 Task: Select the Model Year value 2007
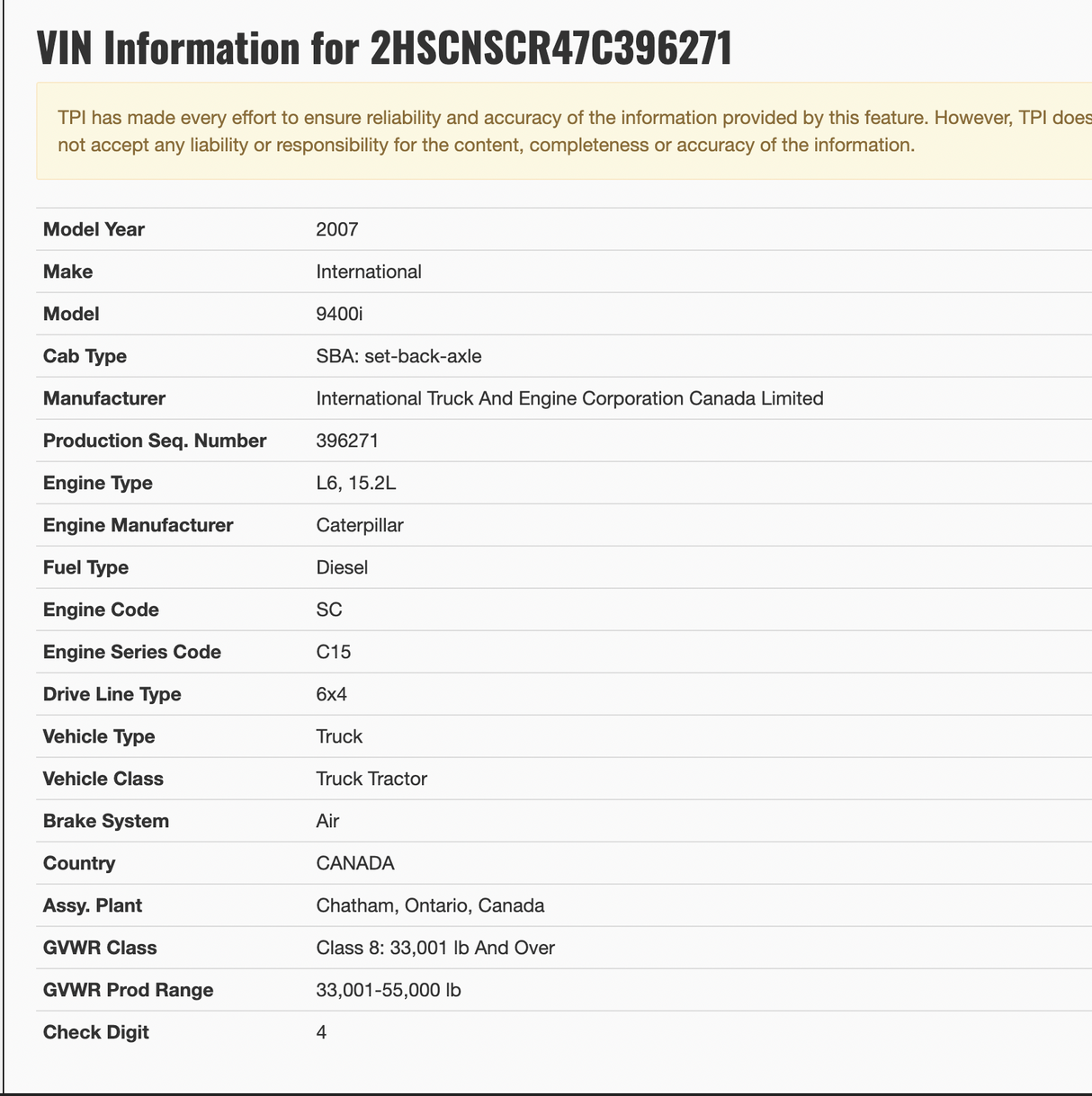[x=337, y=229]
